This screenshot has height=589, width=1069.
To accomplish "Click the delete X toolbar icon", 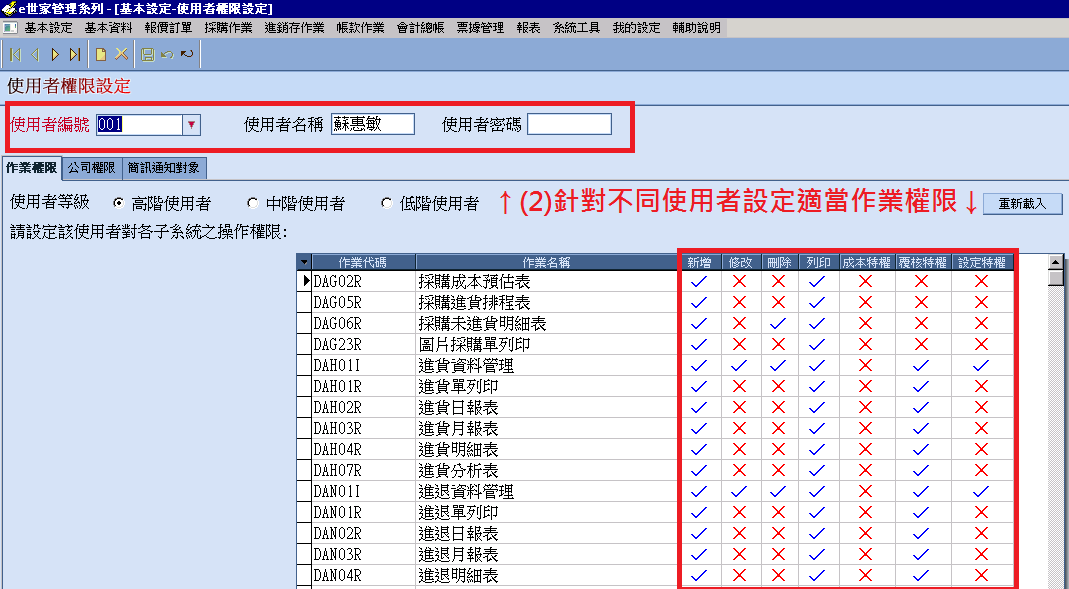I will click(x=121, y=54).
